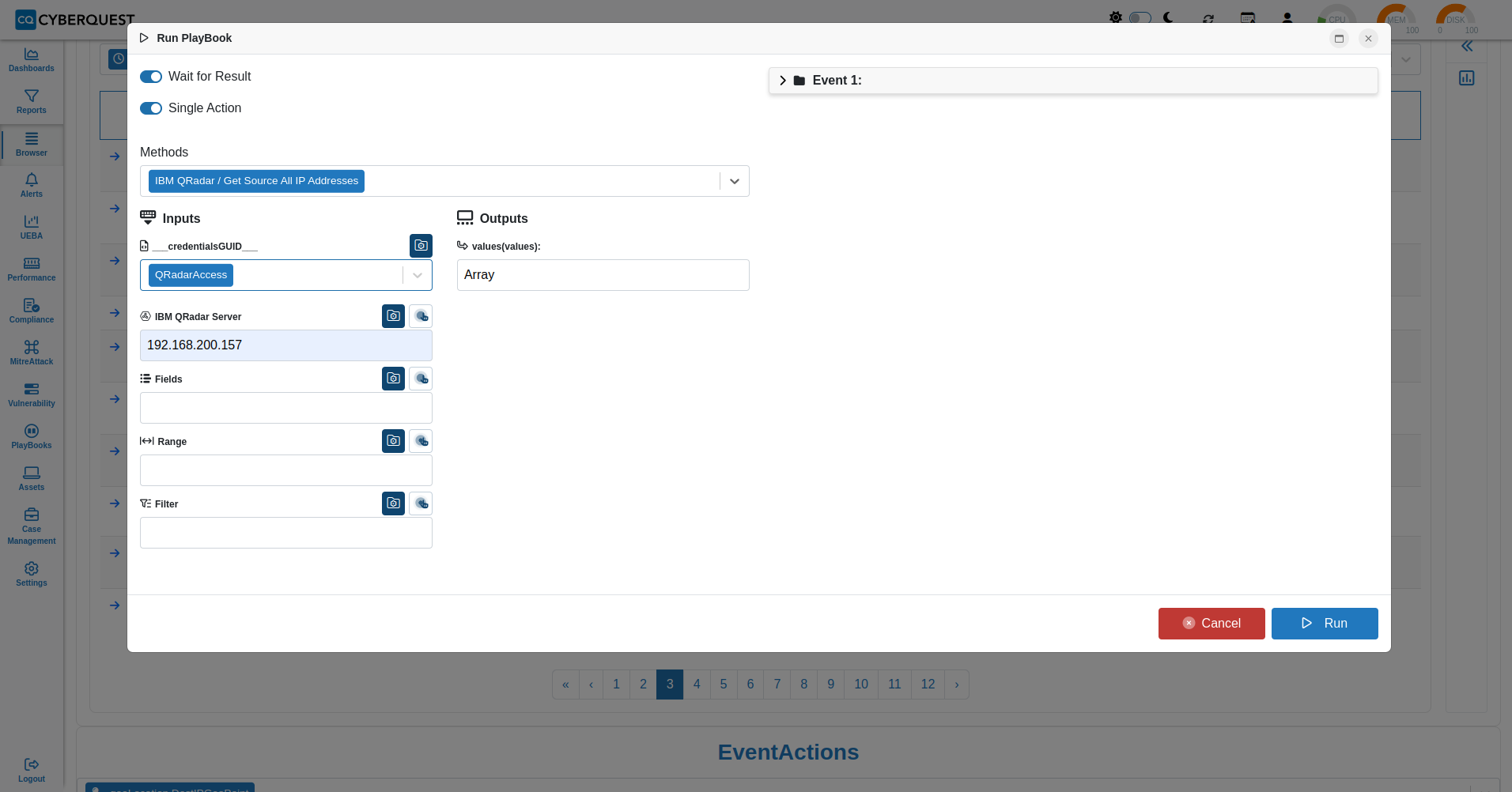
Task: Open the Methods dropdown arrow
Action: coord(735,181)
